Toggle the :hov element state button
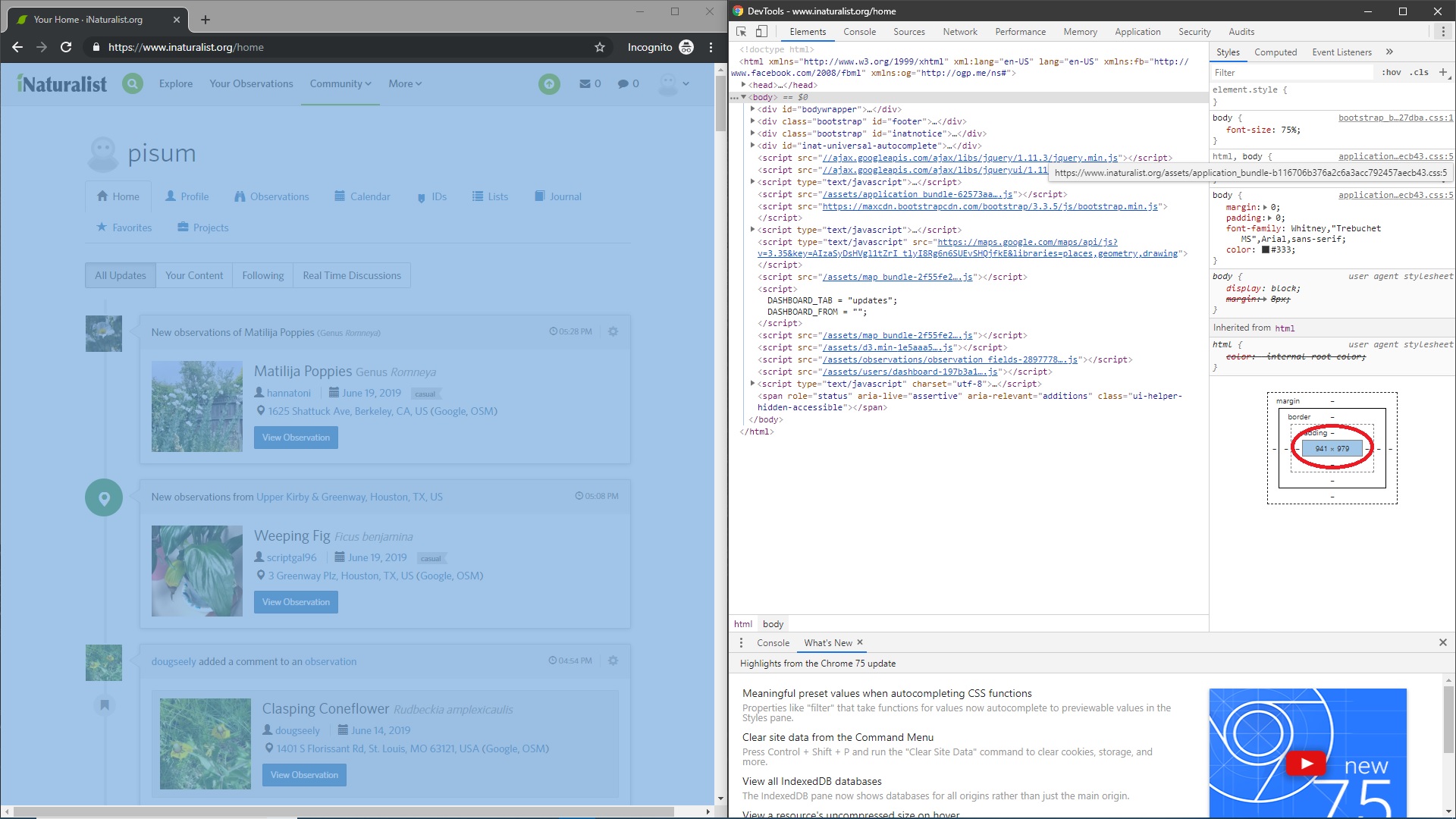Image resolution: width=1456 pixels, height=819 pixels. coord(1391,72)
